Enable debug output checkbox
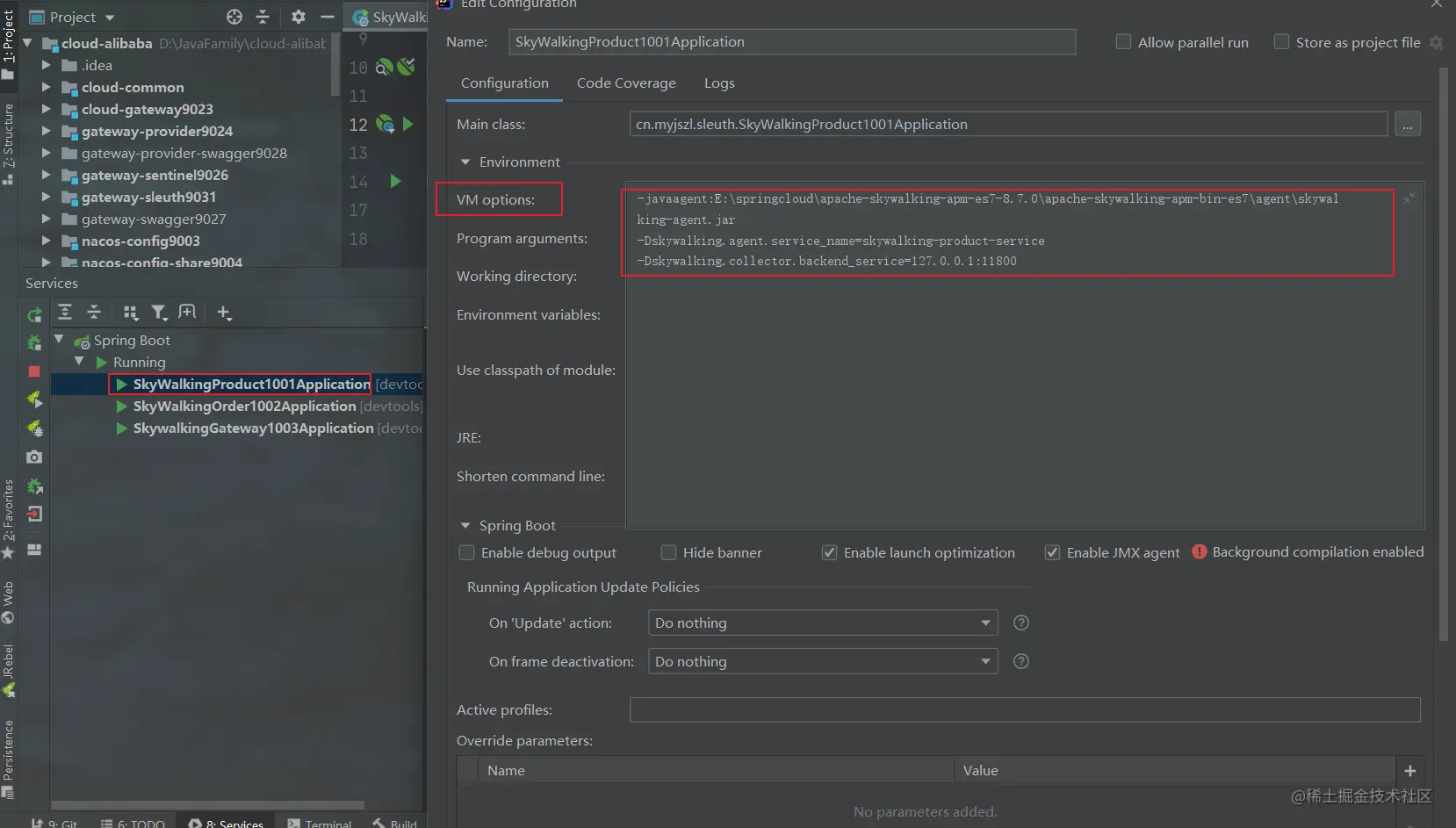The image size is (1456, 828). [467, 552]
